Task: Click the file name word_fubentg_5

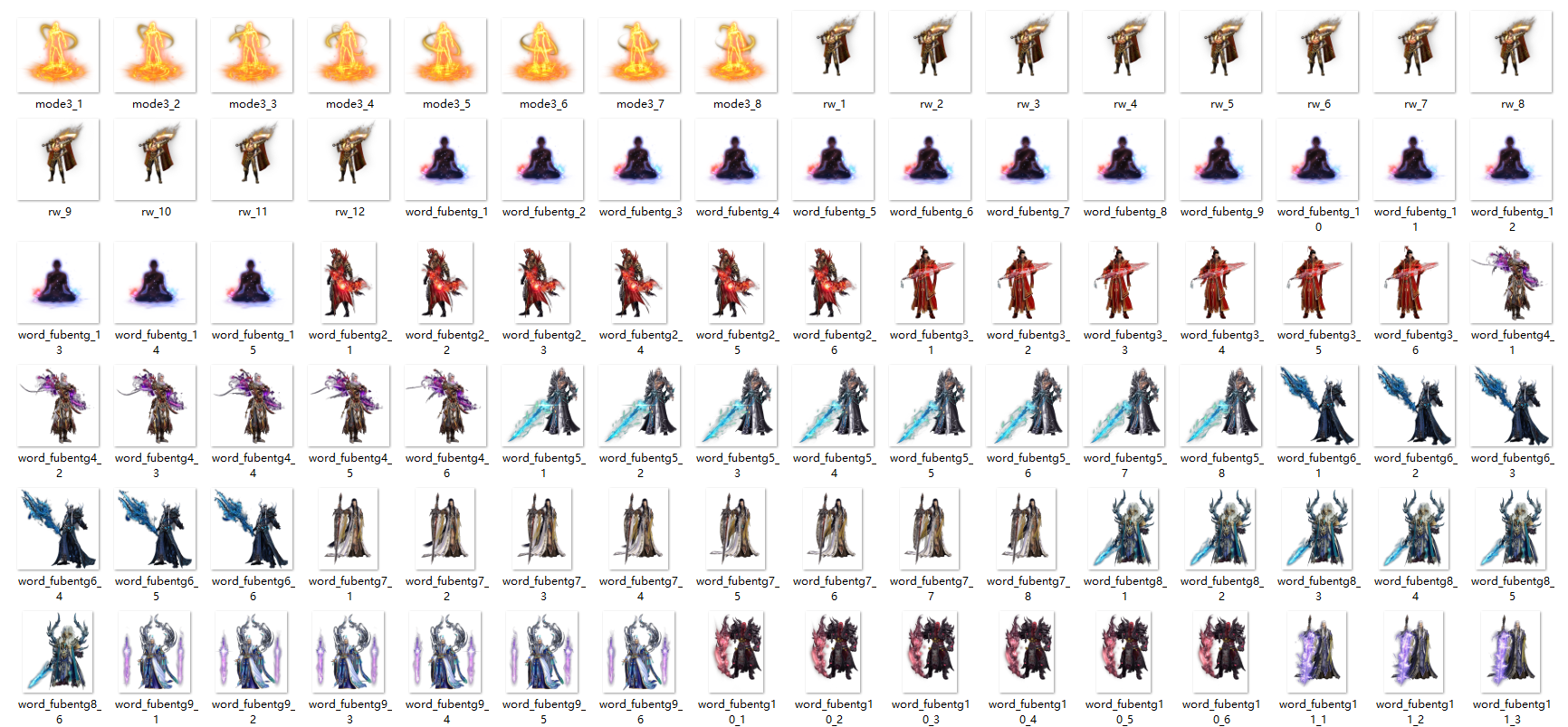Action: pos(834,212)
